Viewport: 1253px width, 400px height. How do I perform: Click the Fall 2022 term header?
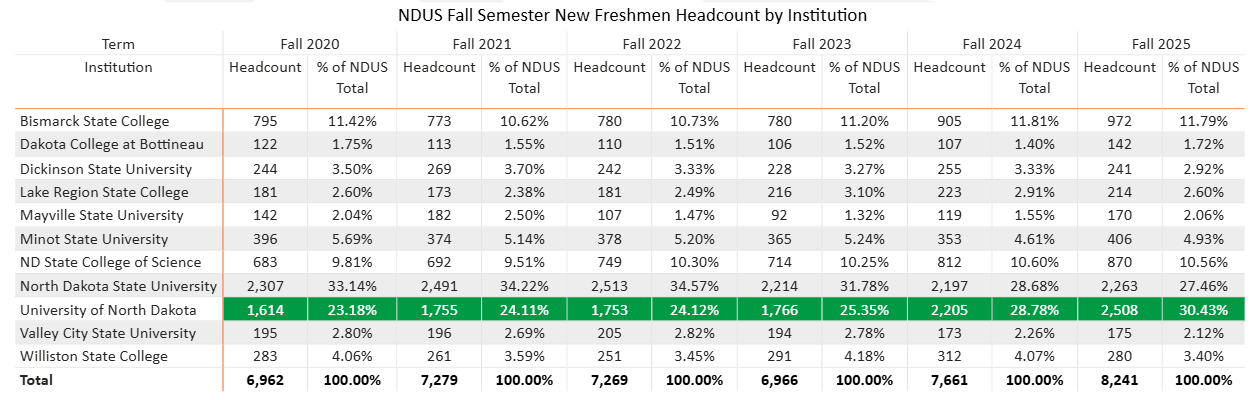[x=651, y=44]
